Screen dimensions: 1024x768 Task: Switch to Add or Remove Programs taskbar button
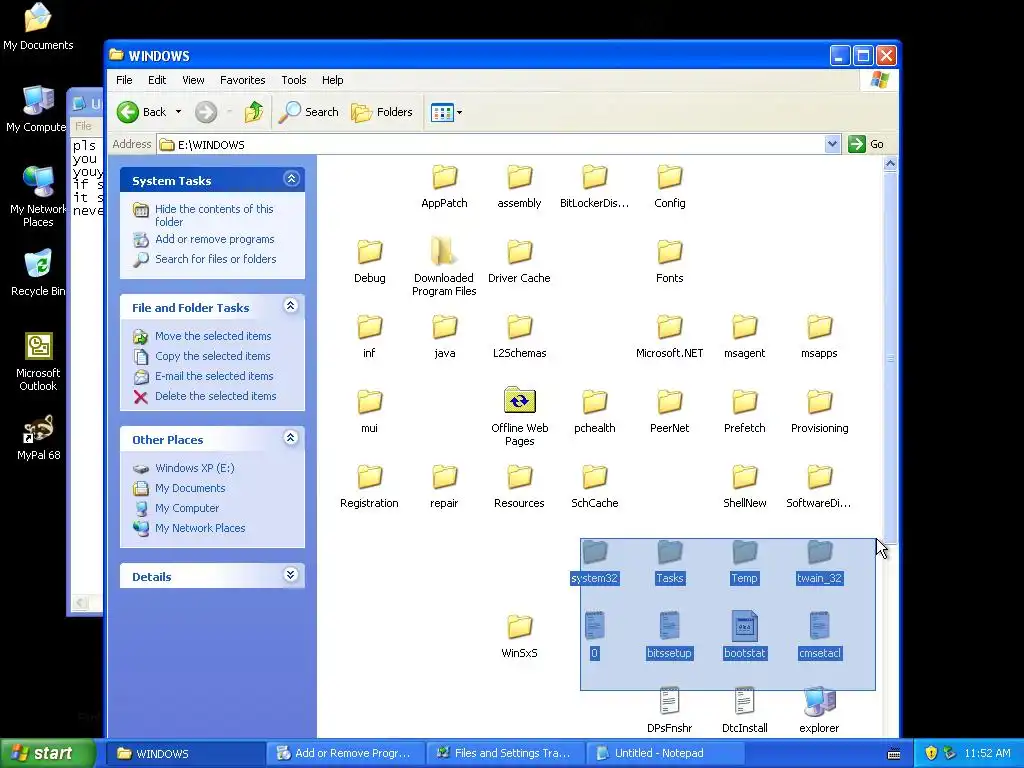(x=345, y=753)
